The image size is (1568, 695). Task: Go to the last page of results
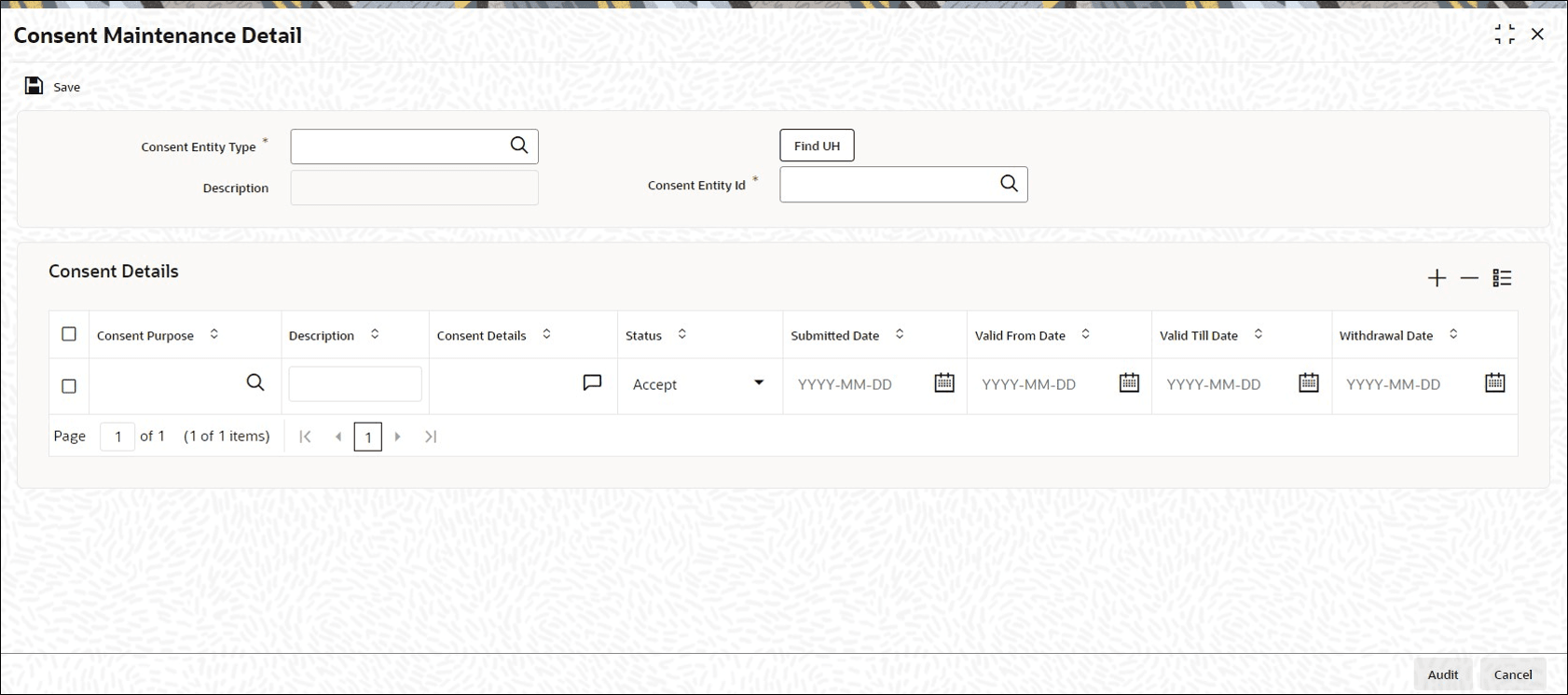[431, 437]
